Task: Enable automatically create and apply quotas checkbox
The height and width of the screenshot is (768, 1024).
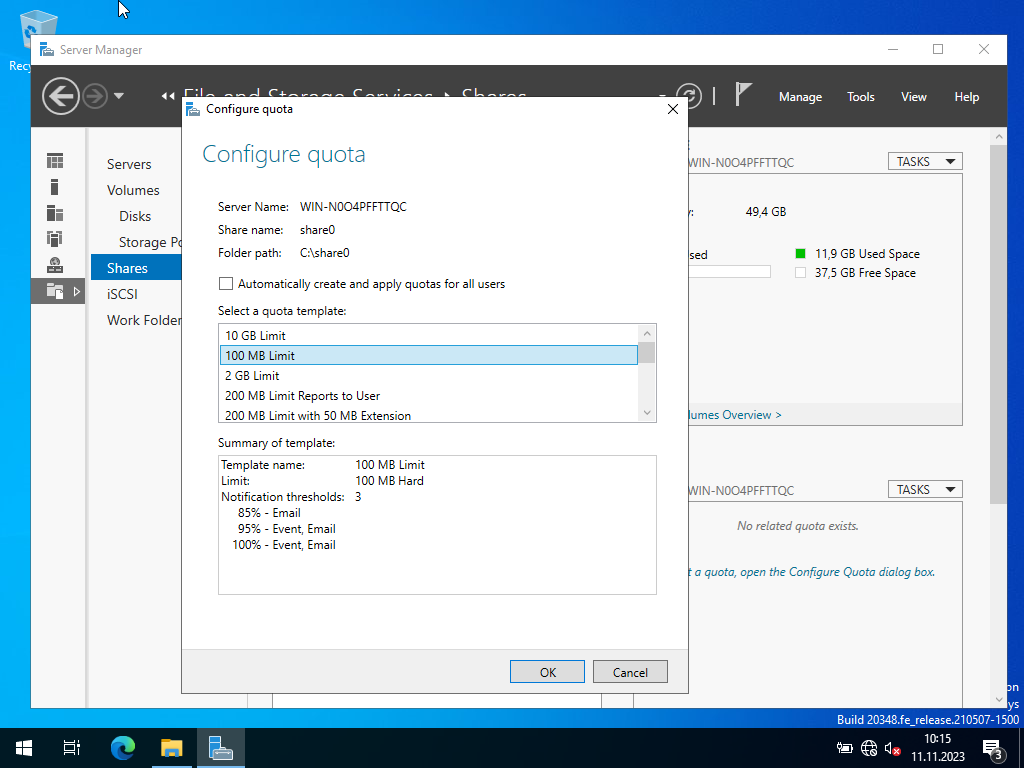Action: 226,284
